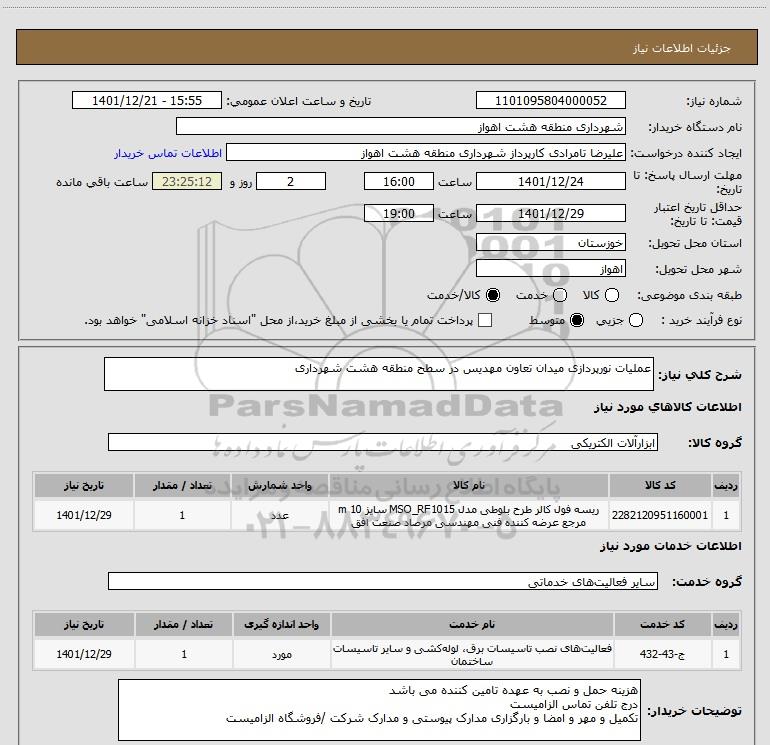Click the price validity time 19:00
This screenshot has width=770, height=745.
(x=399, y=213)
